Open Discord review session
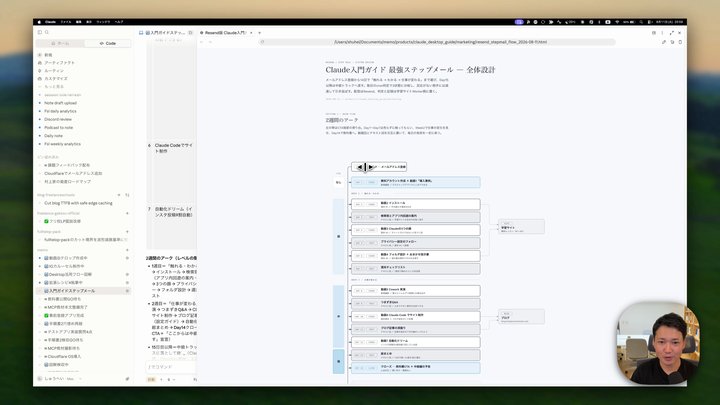The width and height of the screenshot is (720, 405). [x=58, y=119]
